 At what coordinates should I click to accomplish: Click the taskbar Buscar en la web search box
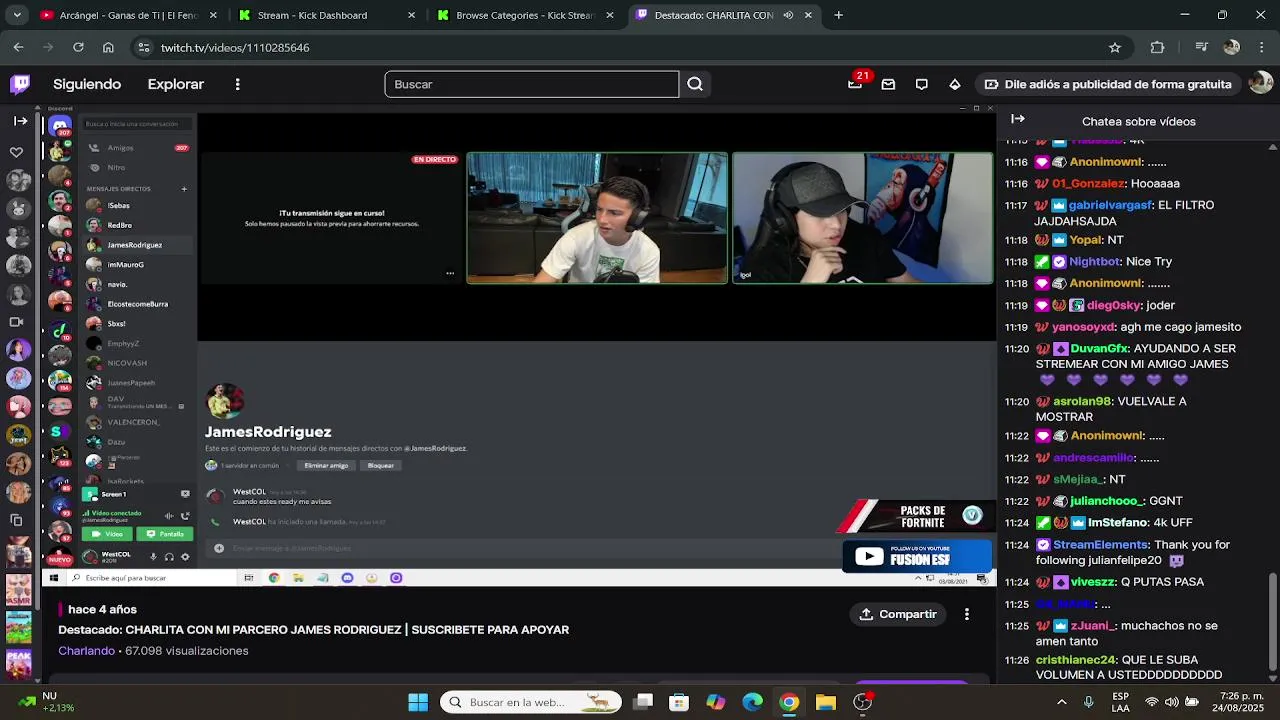(531, 702)
